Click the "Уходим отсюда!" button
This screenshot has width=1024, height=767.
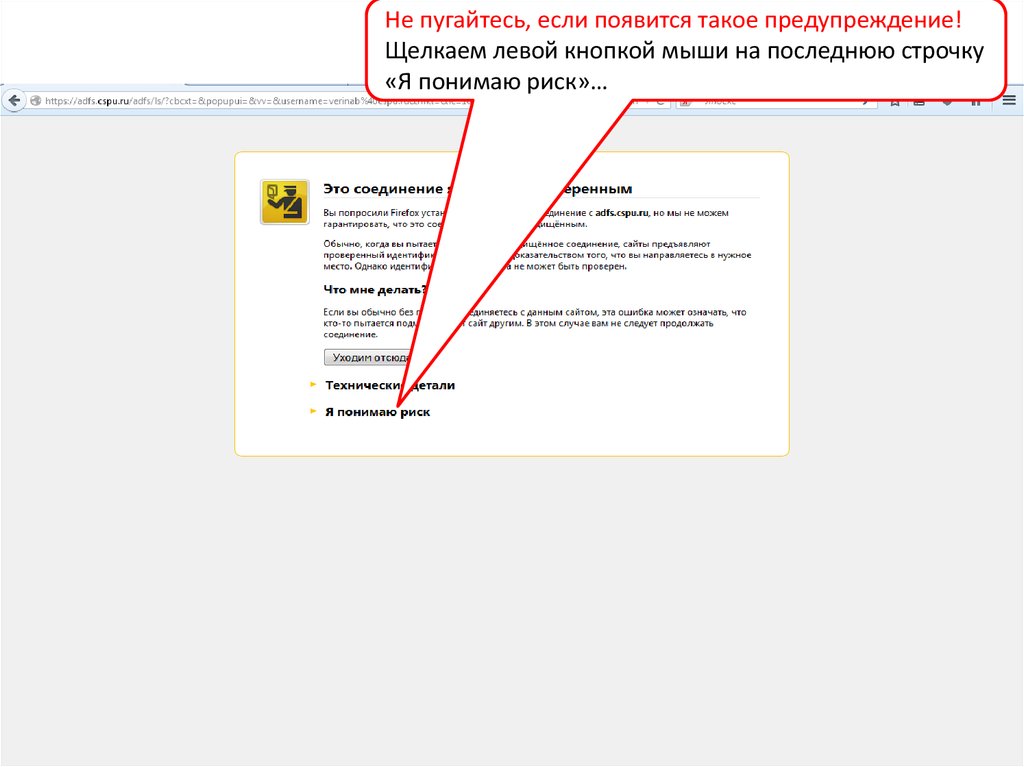point(370,357)
